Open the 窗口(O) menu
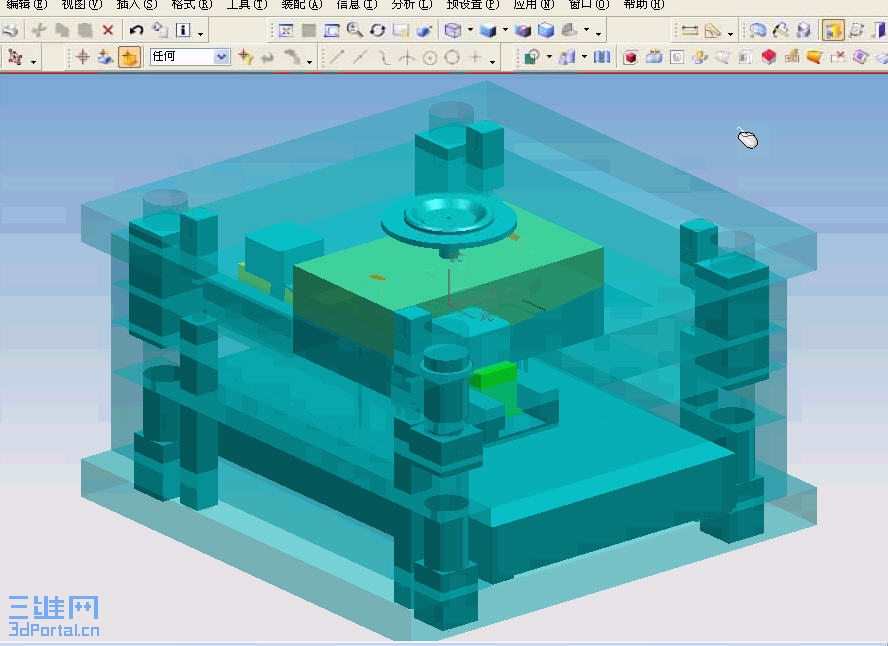 click(x=588, y=5)
